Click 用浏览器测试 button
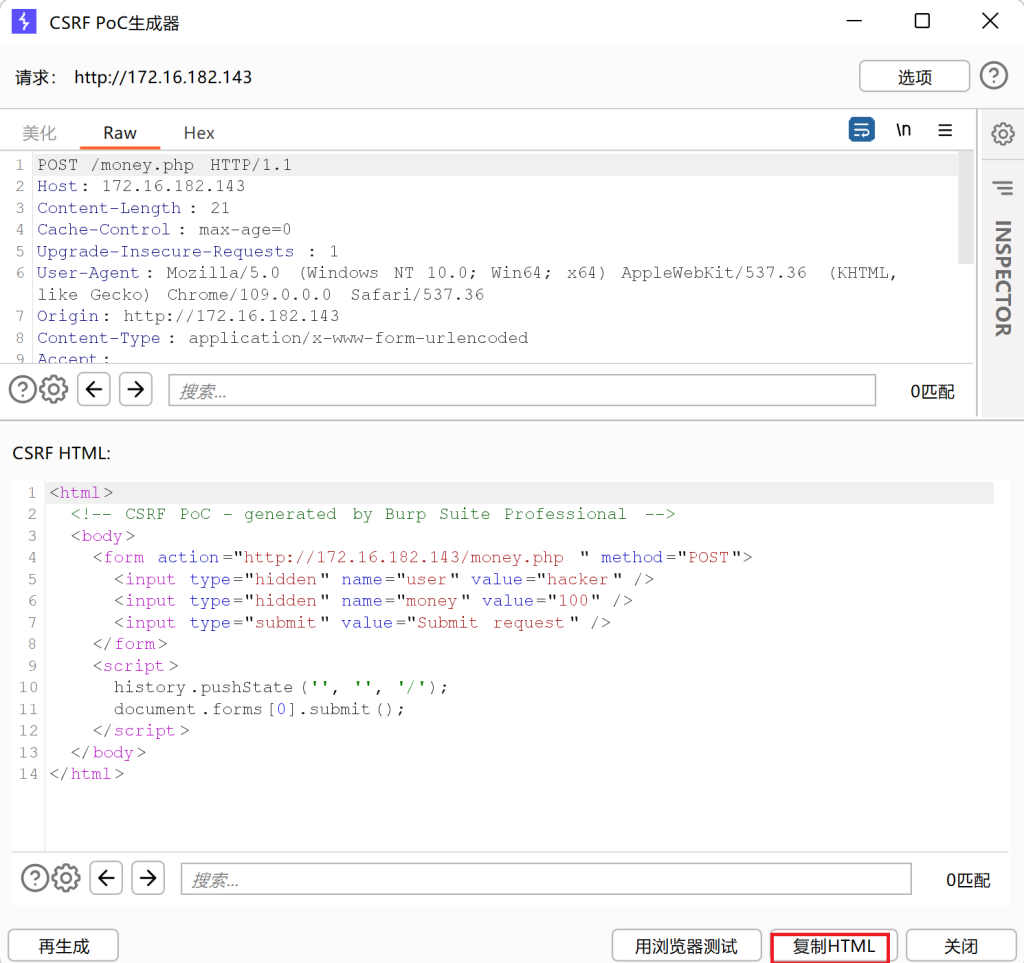This screenshot has height=963, width=1024. point(686,945)
